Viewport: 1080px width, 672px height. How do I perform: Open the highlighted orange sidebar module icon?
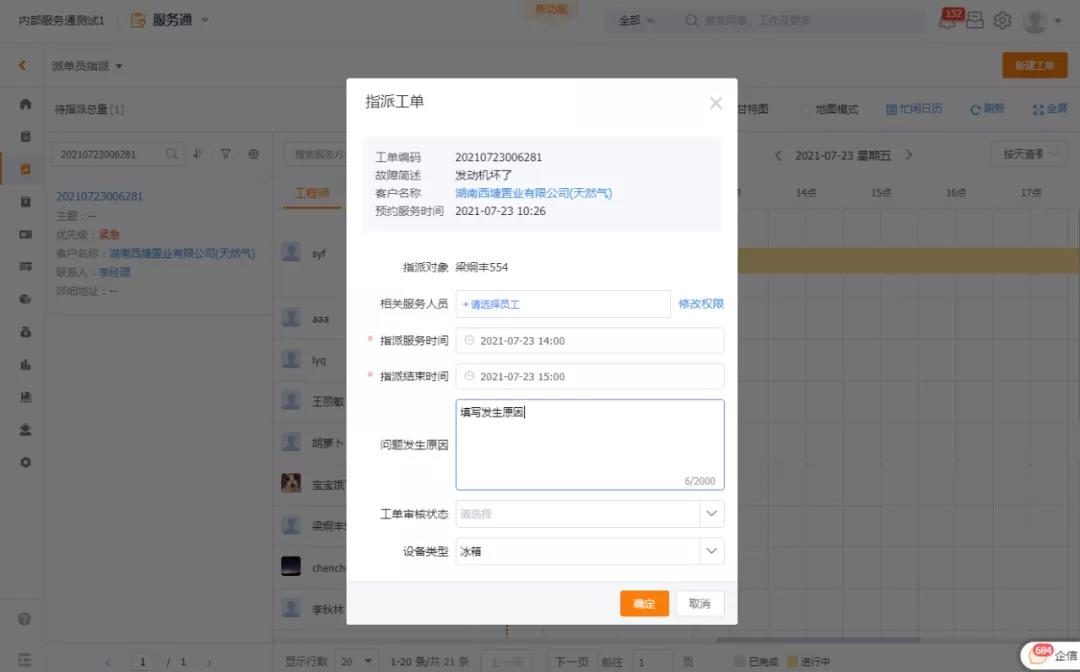pos(25,169)
